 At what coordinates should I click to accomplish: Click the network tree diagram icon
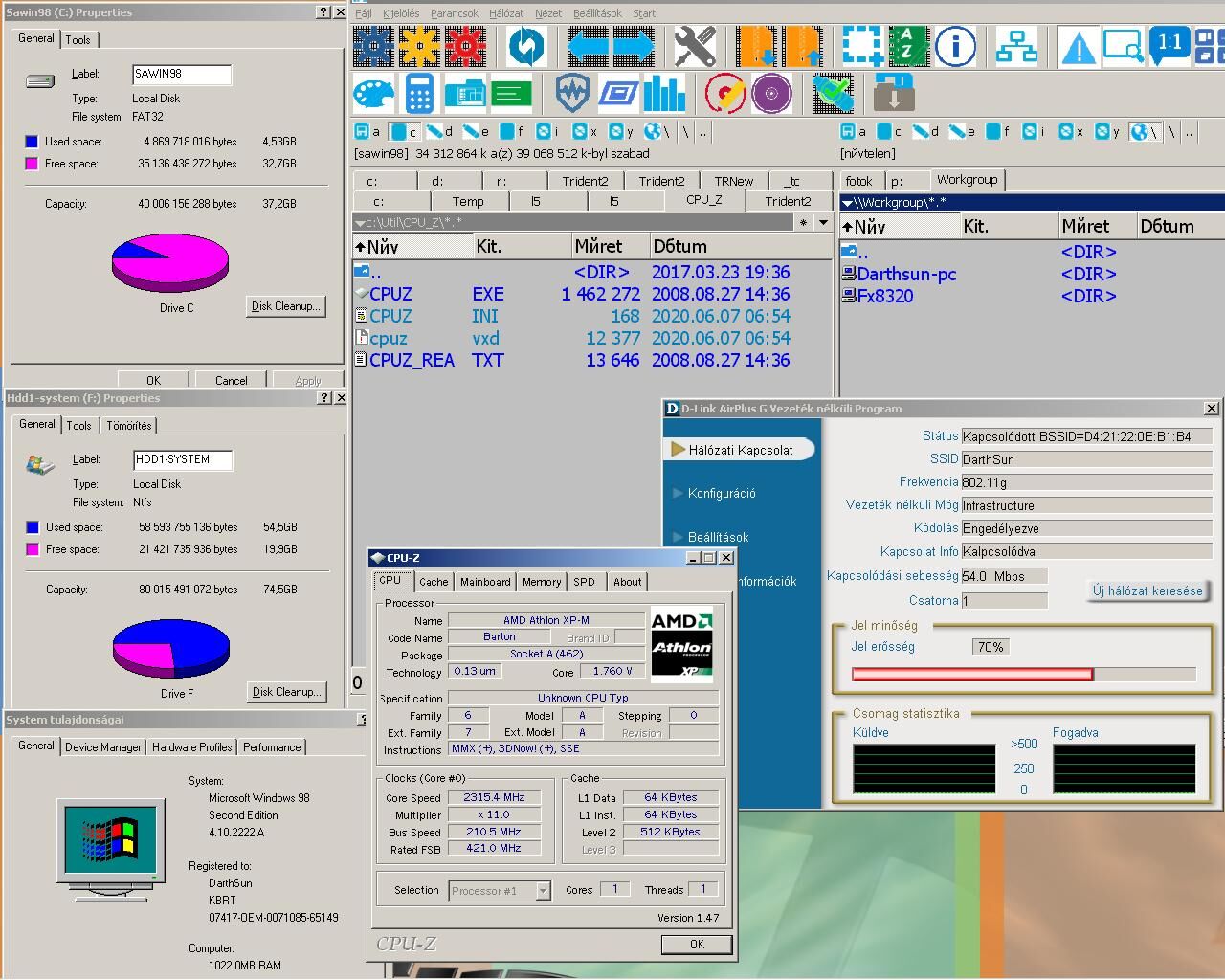pos(1016,46)
